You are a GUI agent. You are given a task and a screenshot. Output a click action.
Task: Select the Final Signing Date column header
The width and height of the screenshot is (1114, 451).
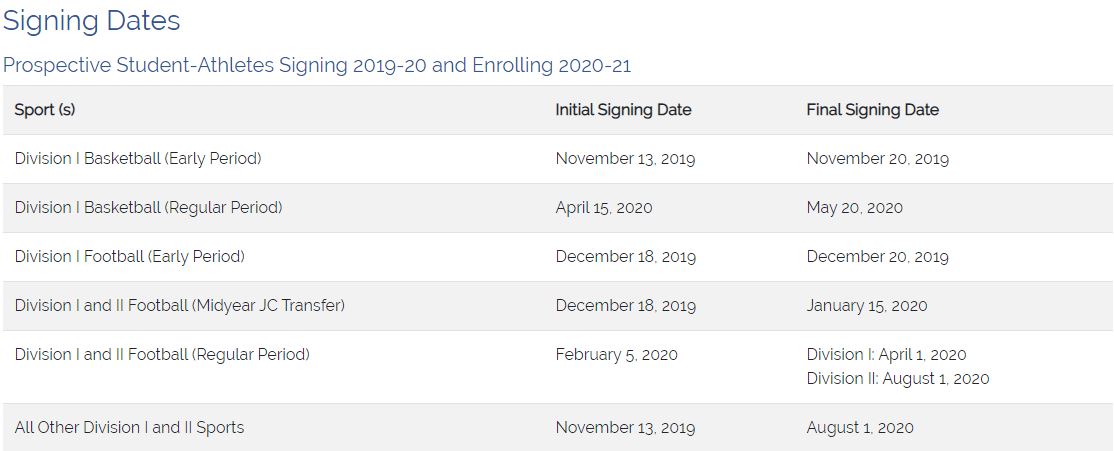pos(872,110)
